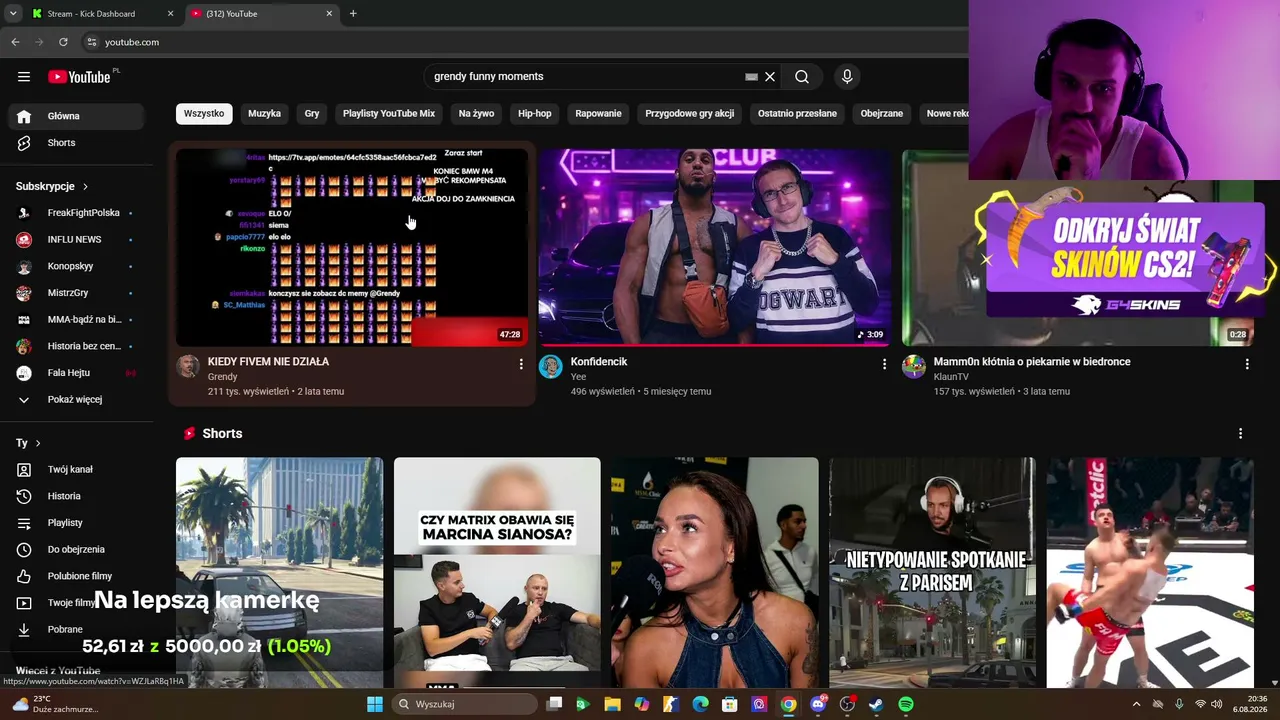
Task: Select the Obejrzane filter chip
Action: click(x=882, y=114)
